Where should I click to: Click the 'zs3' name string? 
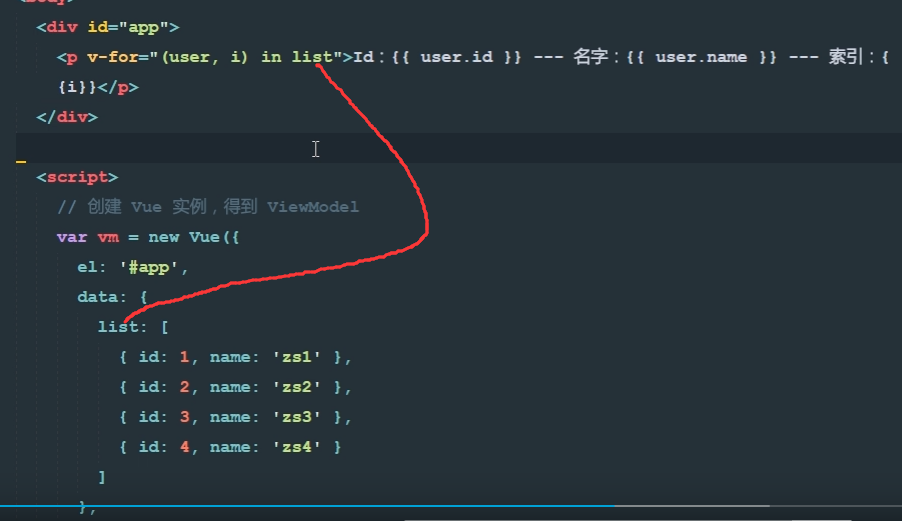coord(297,416)
